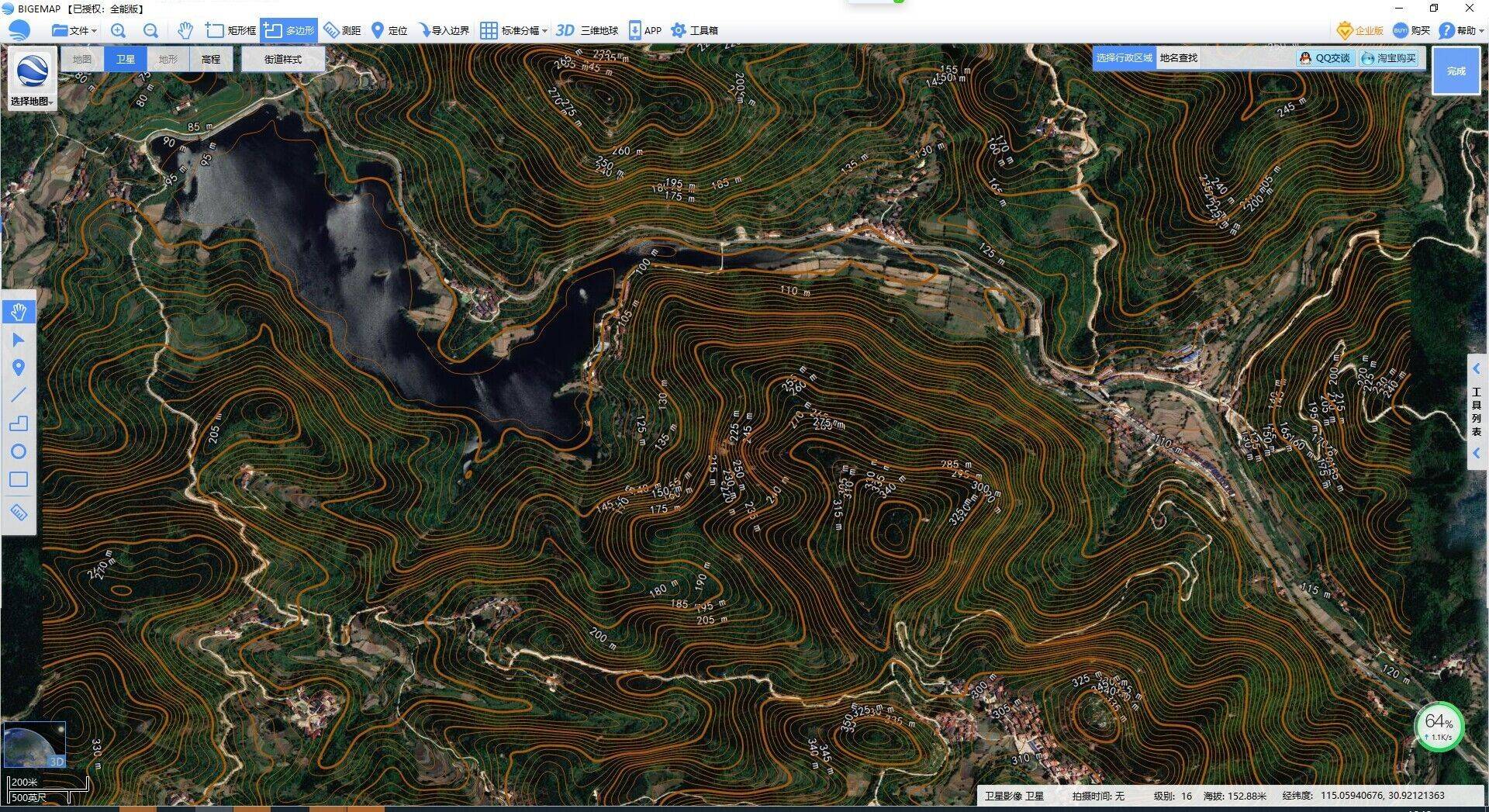
Task: Select the polygon drawing tool in left sidebar
Action: [19, 423]
